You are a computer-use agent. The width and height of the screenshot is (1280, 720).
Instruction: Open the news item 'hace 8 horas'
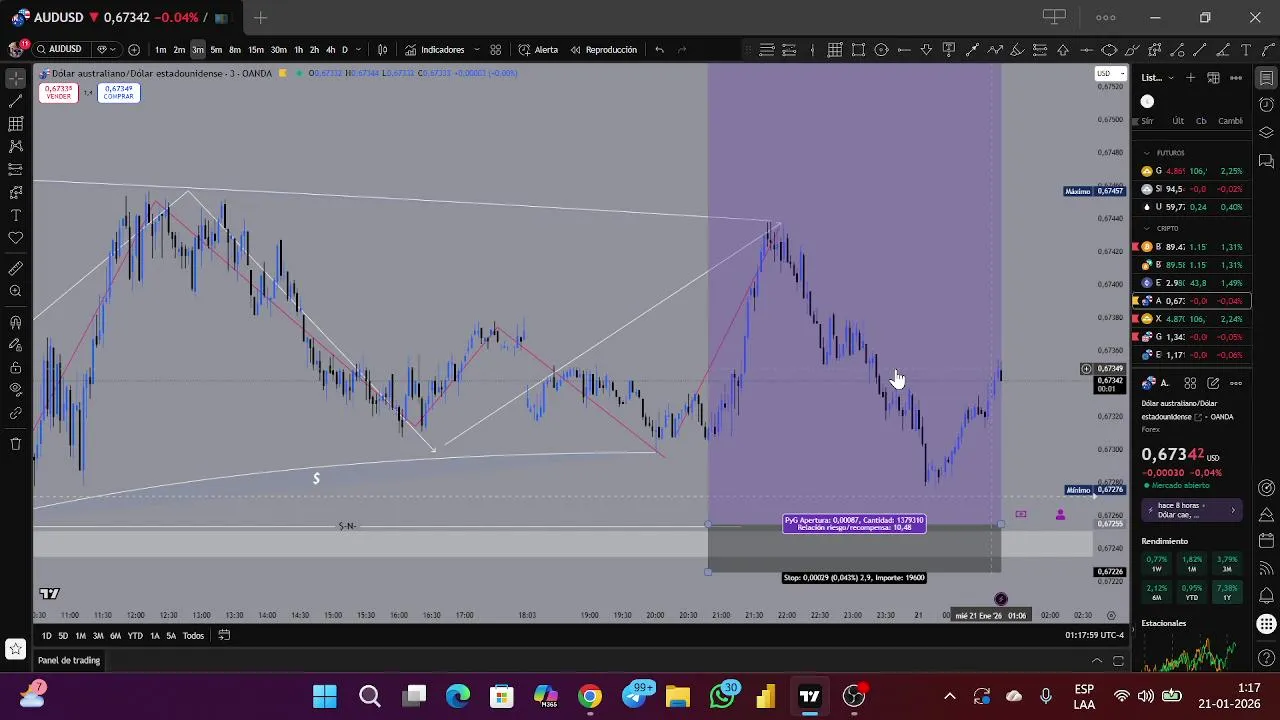(1191, 510)
